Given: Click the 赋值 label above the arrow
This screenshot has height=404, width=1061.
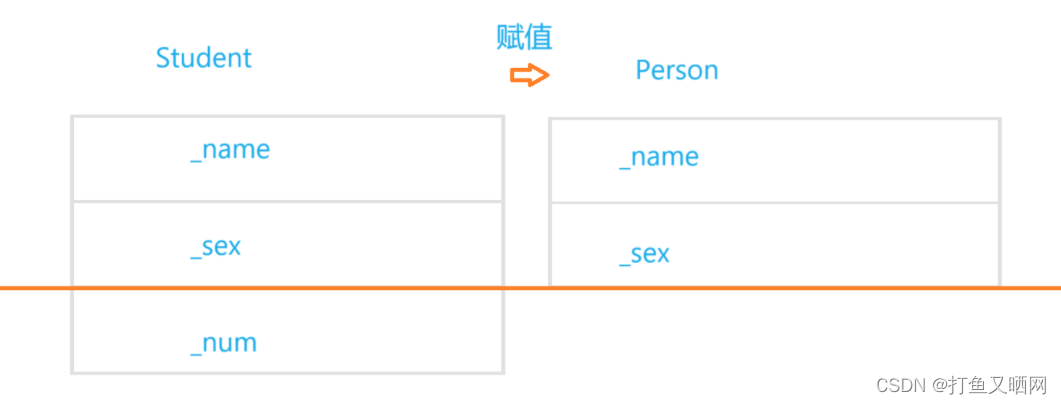Looking at the screenshot, I should point(524,38).
